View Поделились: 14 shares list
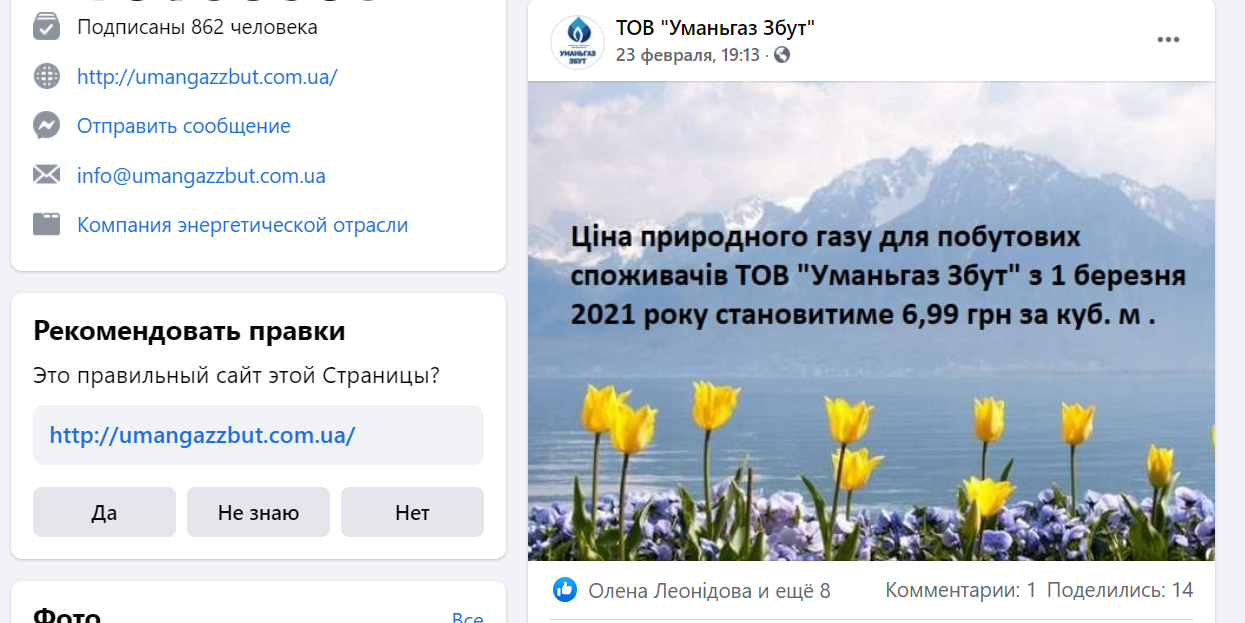 1120,590
